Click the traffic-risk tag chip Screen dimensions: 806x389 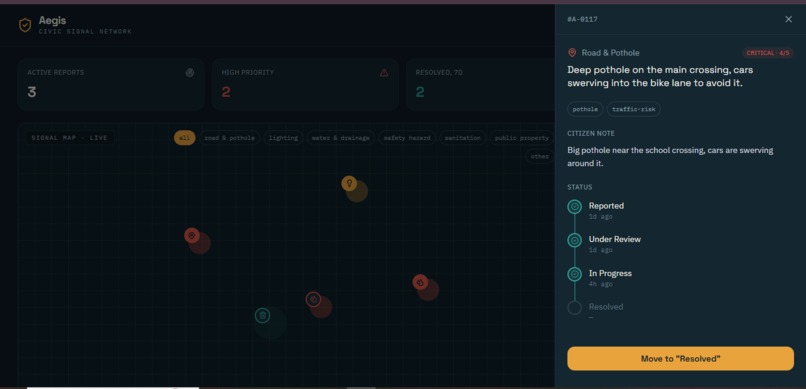coord(633,109)
